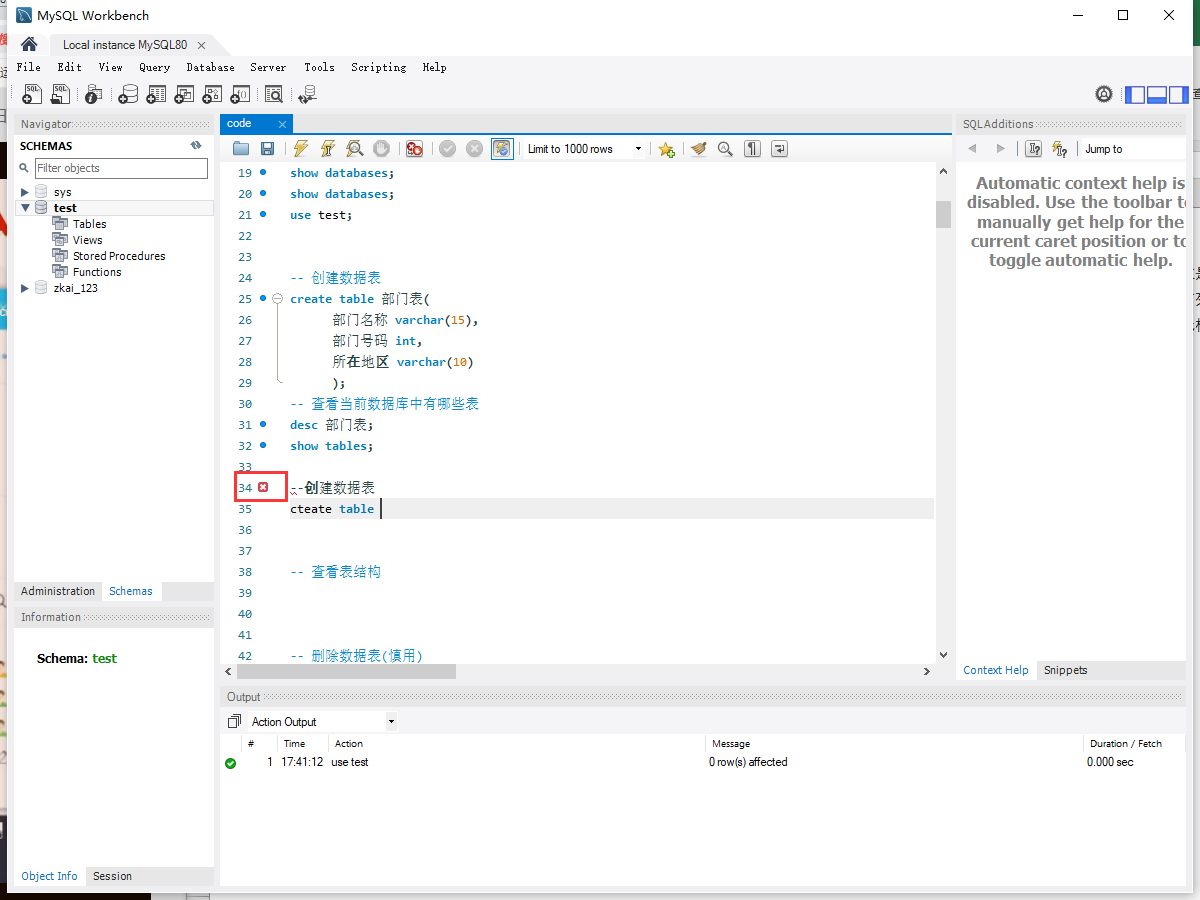Toggle invisible characters display
The image size is (1200, 900).
pos(752,149)
